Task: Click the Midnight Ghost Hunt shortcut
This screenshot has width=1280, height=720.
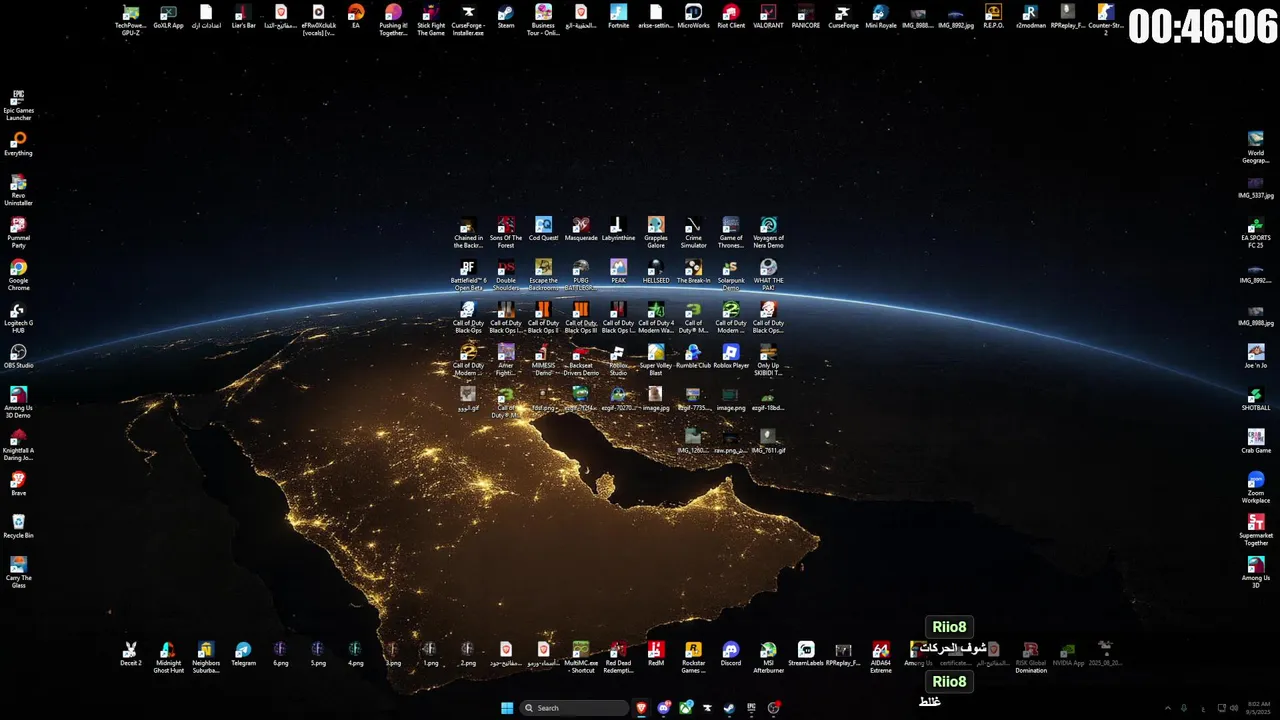Action: [168, 657]
